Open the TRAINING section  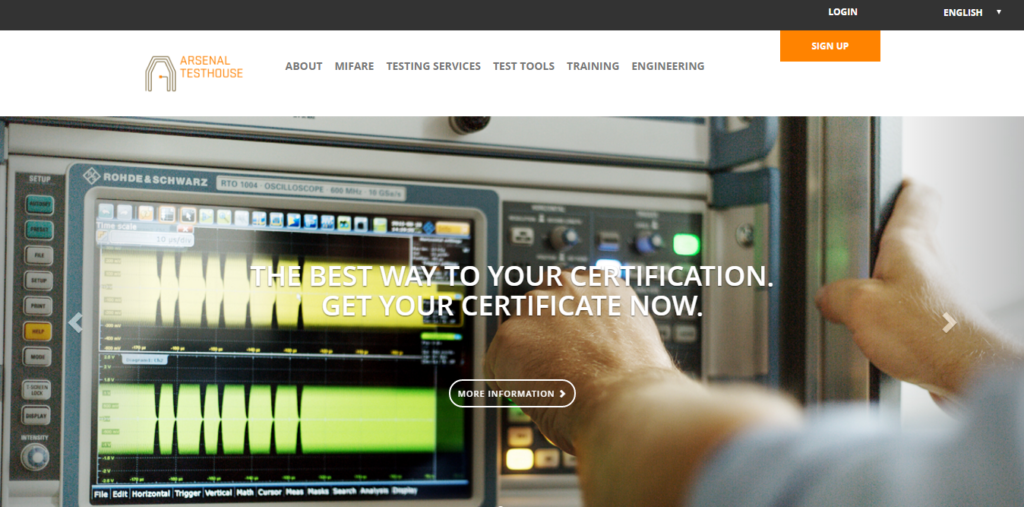(x=592, y=66)
